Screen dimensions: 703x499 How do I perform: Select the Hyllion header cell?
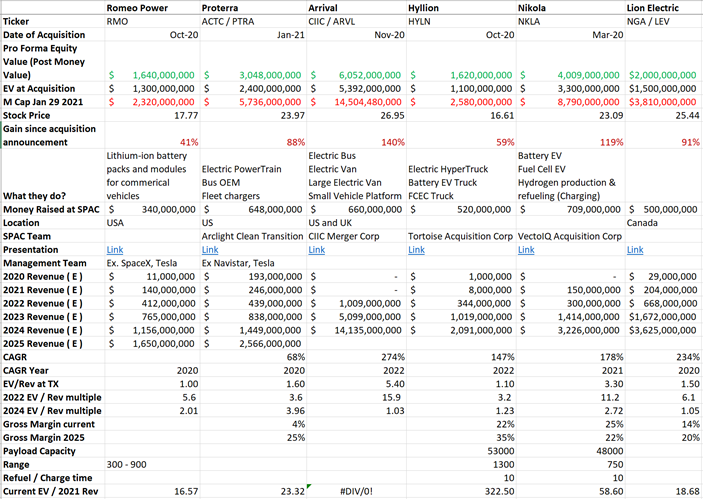point(461,8)
